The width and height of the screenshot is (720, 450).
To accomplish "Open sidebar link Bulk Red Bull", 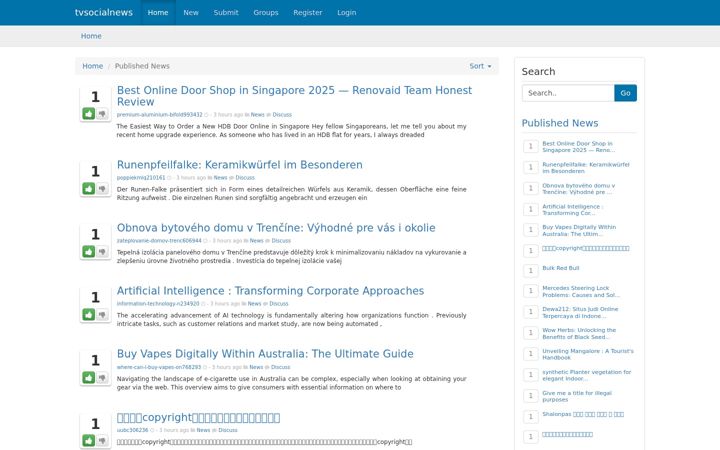I will tap(561, 268).
